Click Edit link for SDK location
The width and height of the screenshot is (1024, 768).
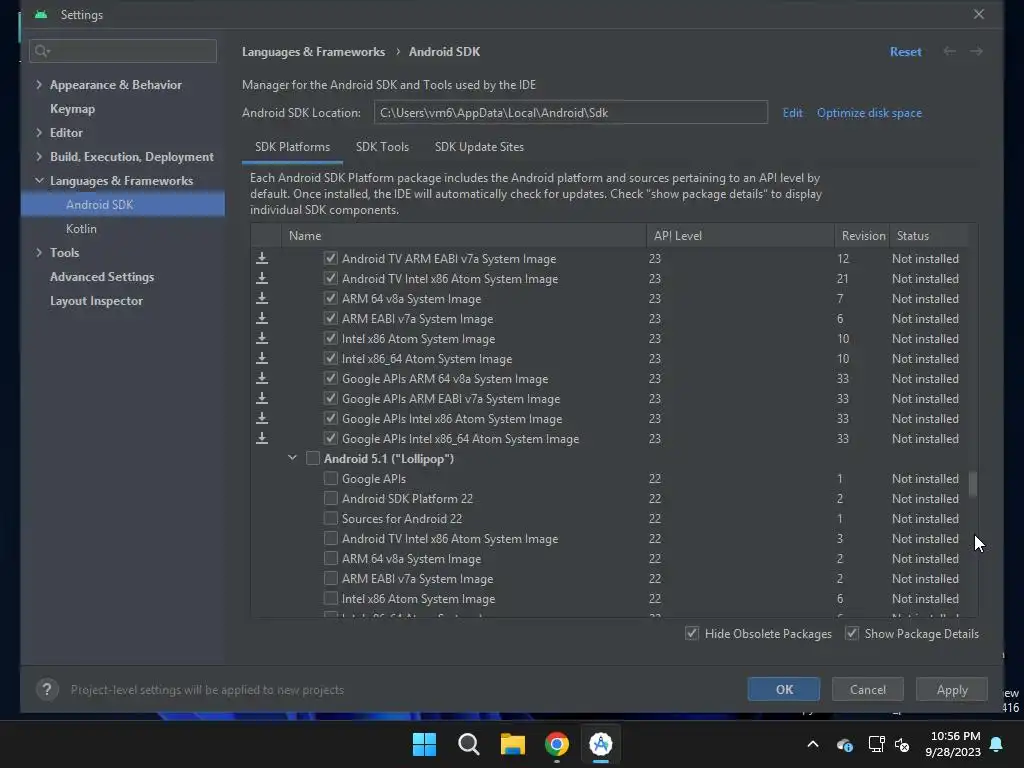792,113
